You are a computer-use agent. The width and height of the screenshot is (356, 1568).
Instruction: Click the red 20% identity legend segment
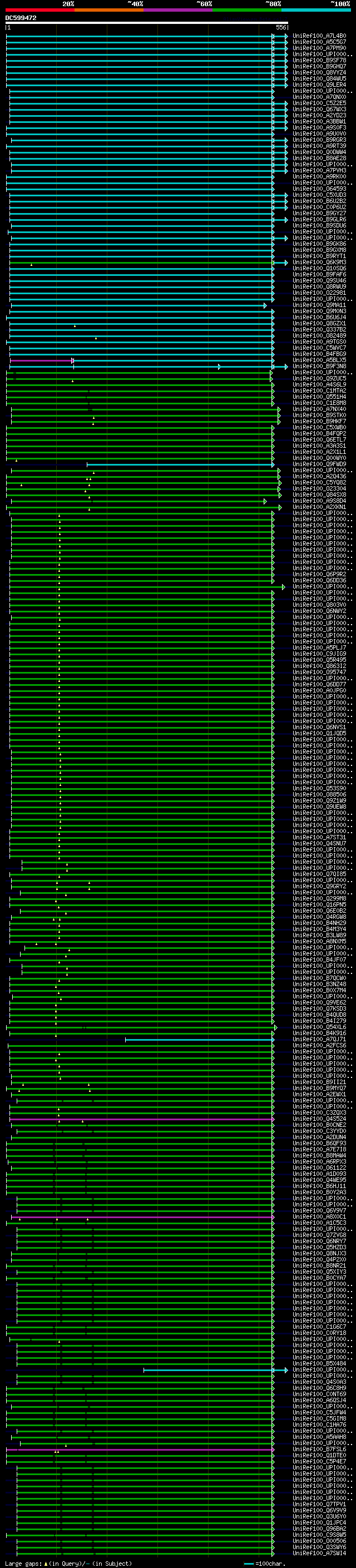click(x=39, y=10)
